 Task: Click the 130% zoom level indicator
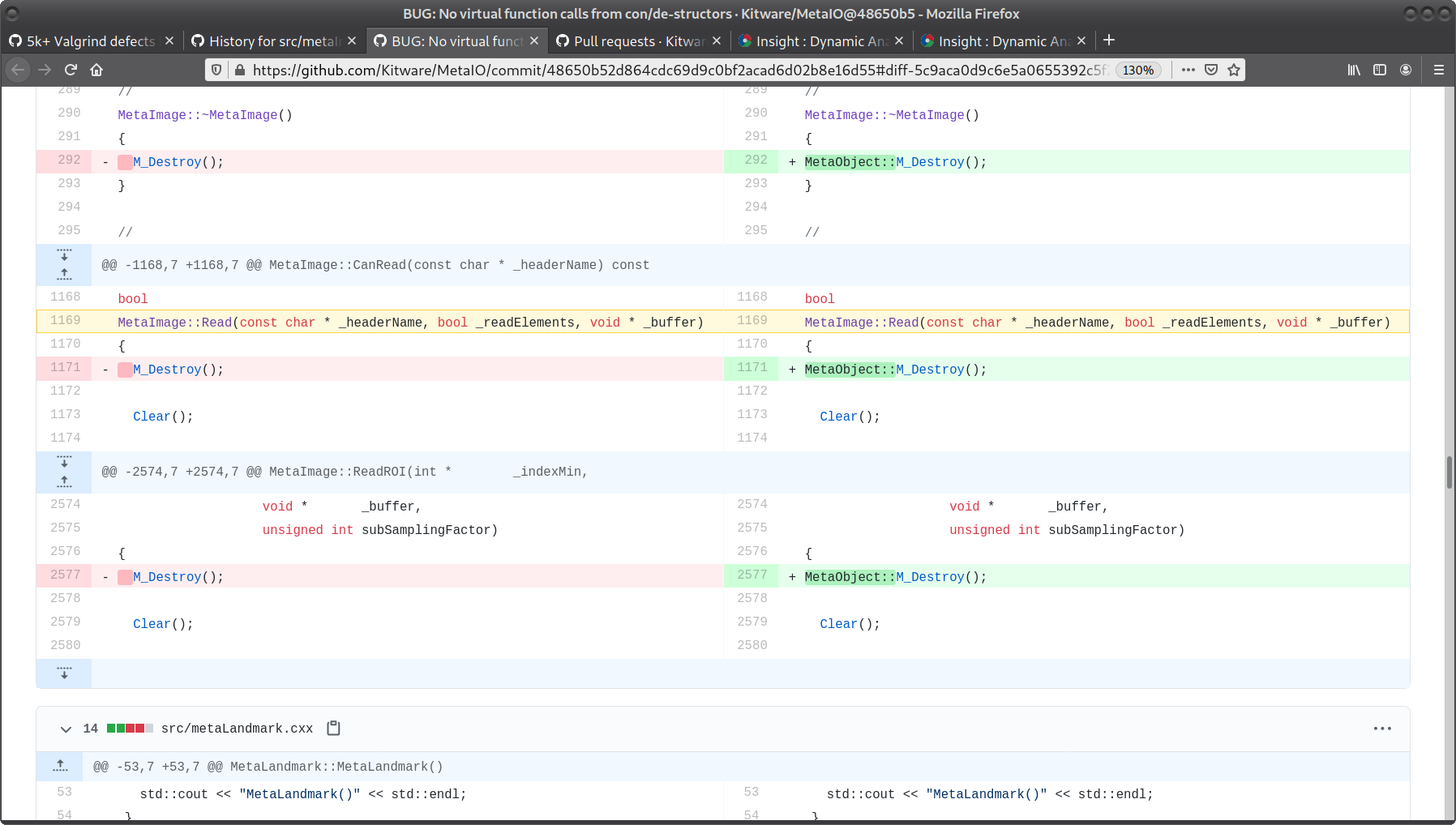click(x=1138, y=71)
